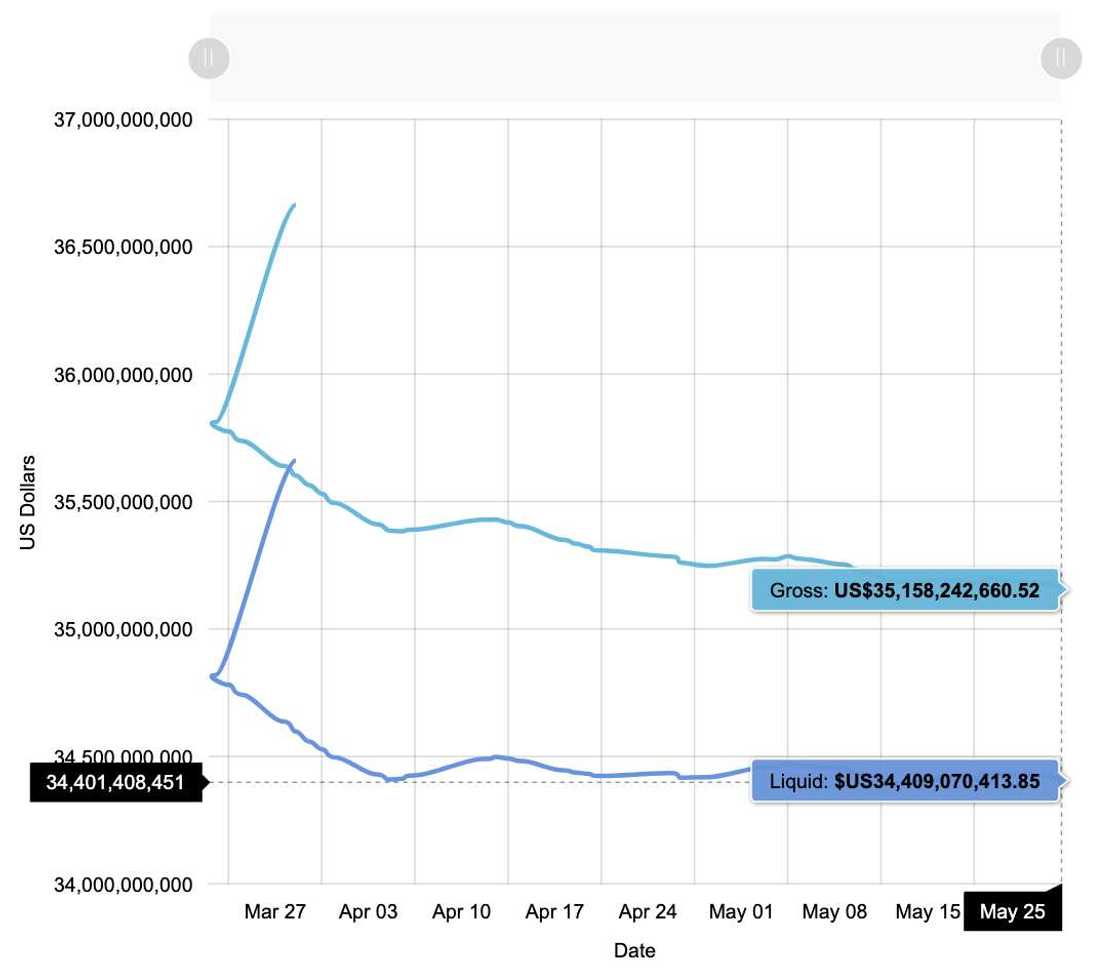The width and height of the screenshot is (1120, 972).
Task: Click the right range selector handle
Action: pos(1061,57)
